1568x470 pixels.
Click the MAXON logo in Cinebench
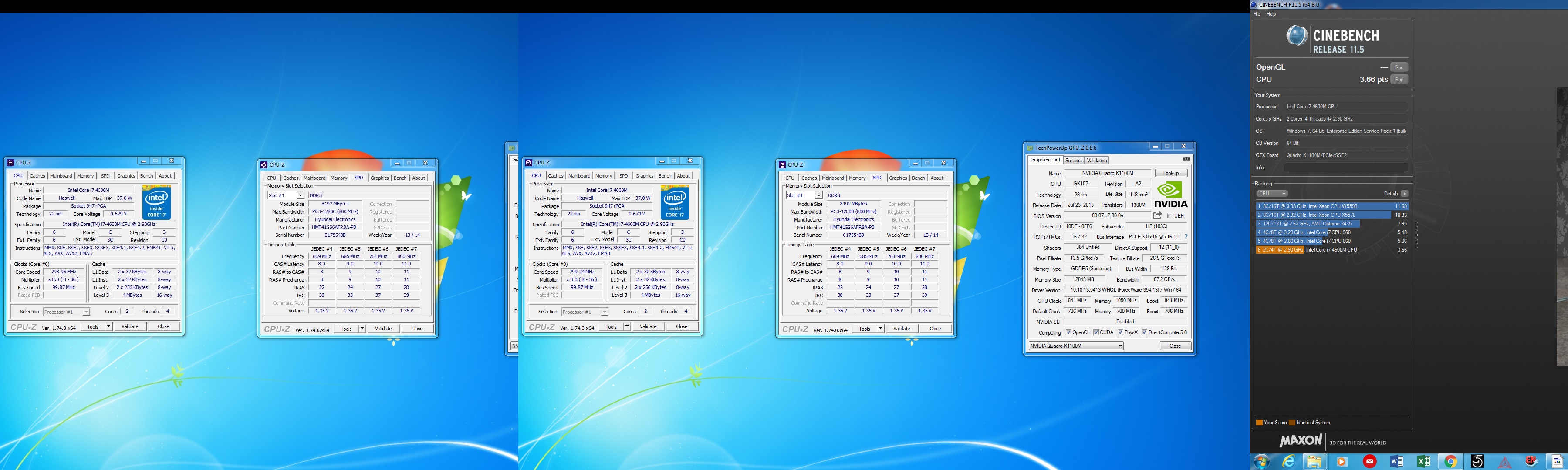[1301, 441]
